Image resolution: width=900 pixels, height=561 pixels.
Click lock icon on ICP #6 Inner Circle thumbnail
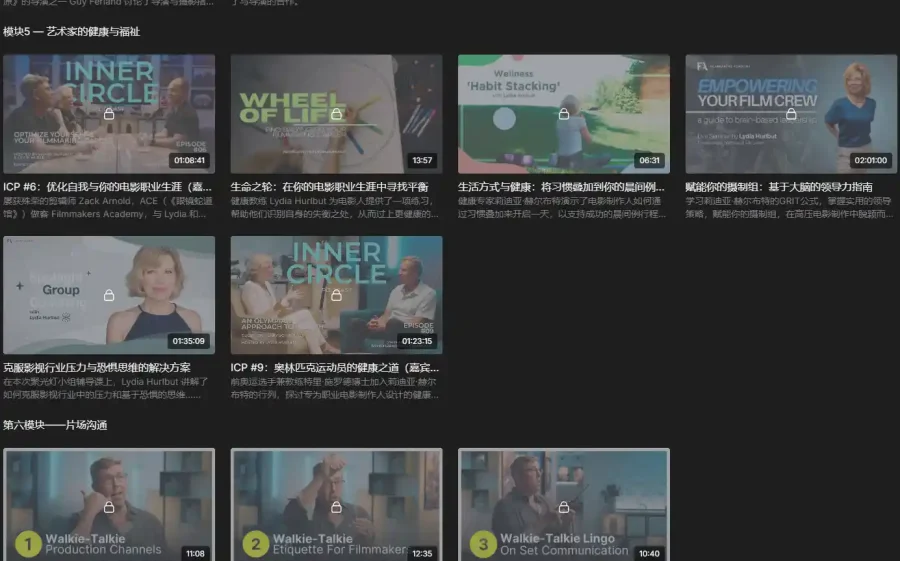(109, 114)
